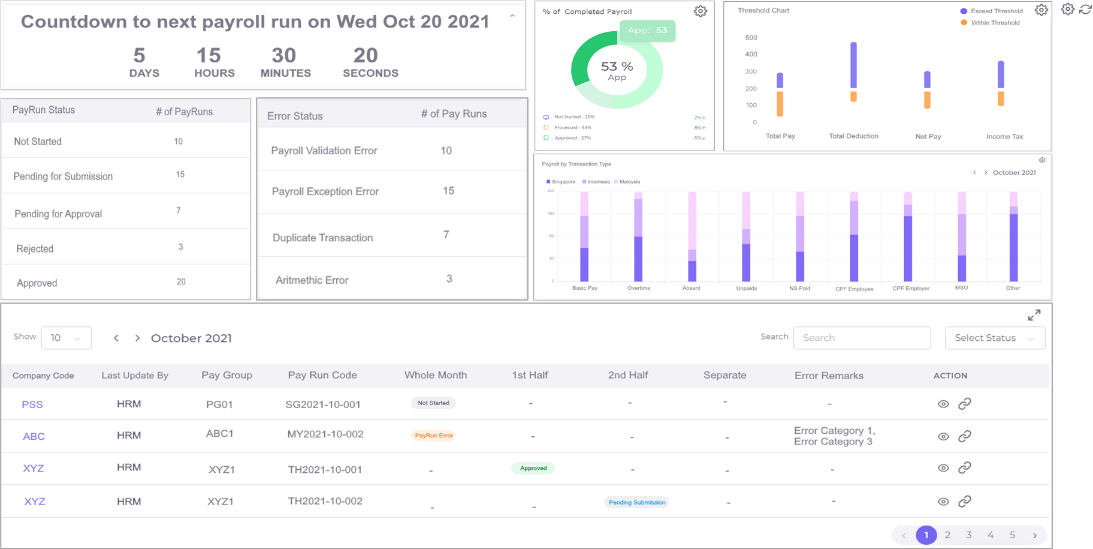Open settings gear on Completed Payroll chart
Screen dimensions: 1093x549
[701, 10]
